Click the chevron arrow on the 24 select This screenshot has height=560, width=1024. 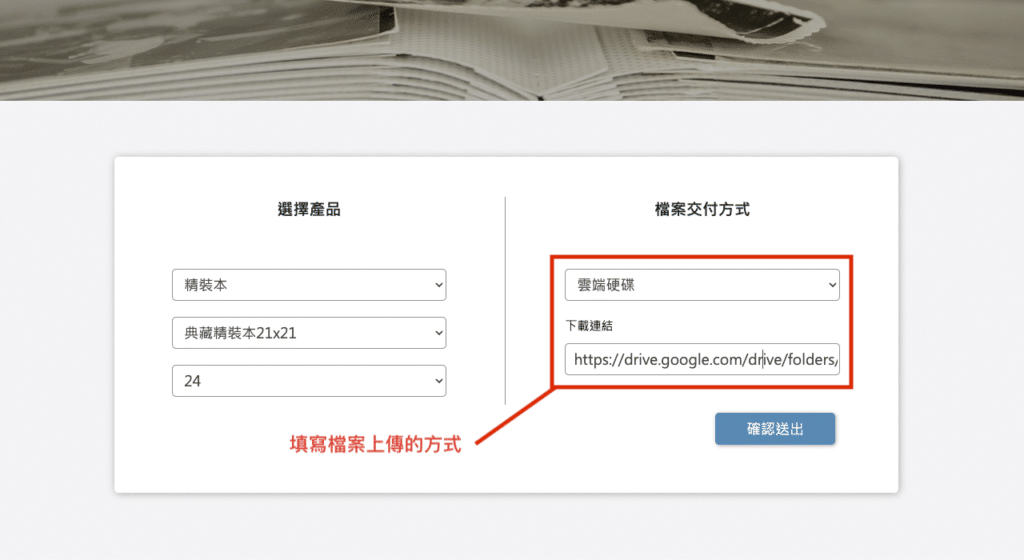point(437,381)
